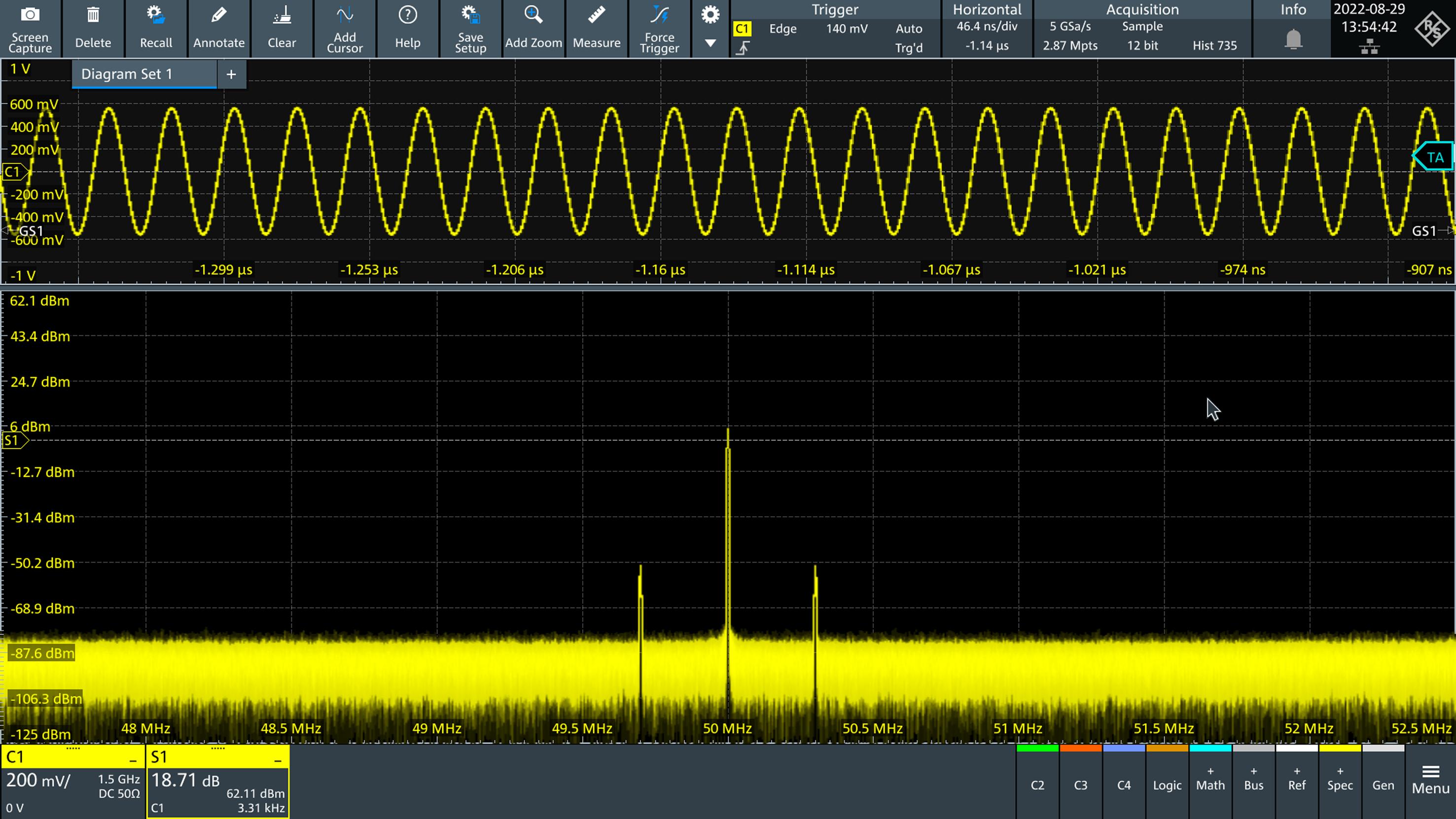Select the Annotate pencil tool
The width and height of the screenshot is (1456, 819).
pos(219,16)
